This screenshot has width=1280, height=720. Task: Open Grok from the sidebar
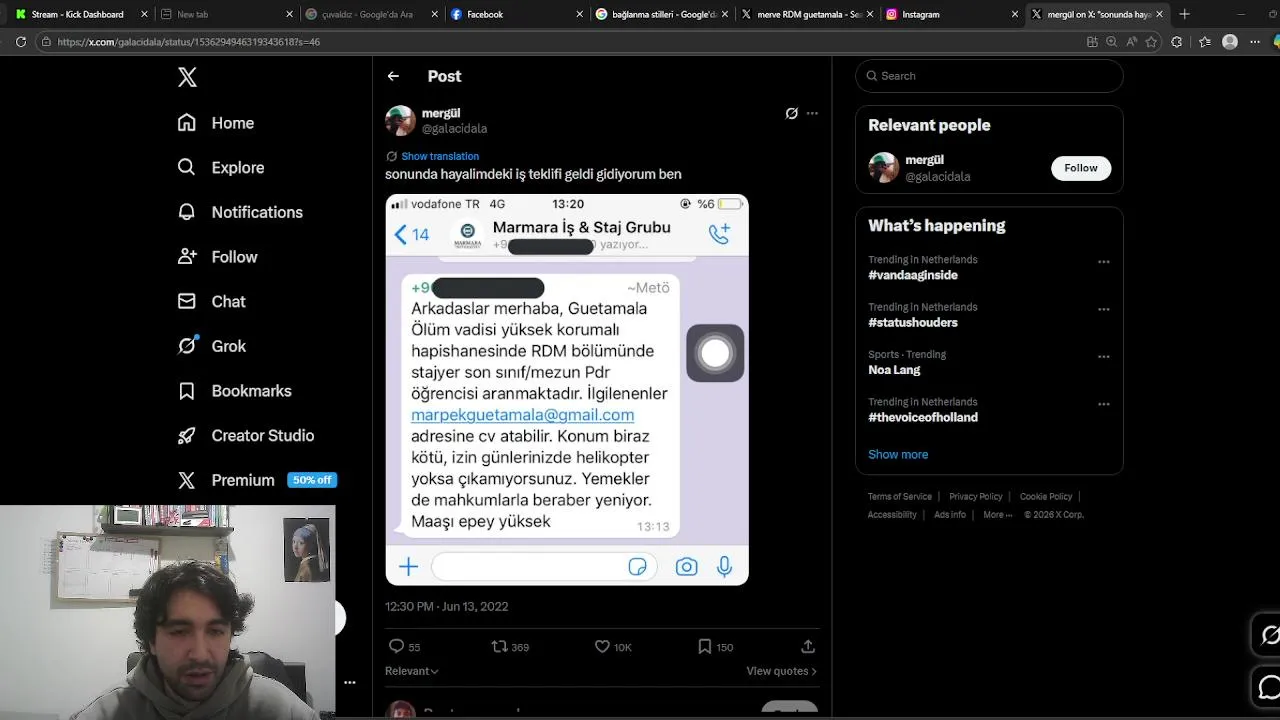coord(211,346)
